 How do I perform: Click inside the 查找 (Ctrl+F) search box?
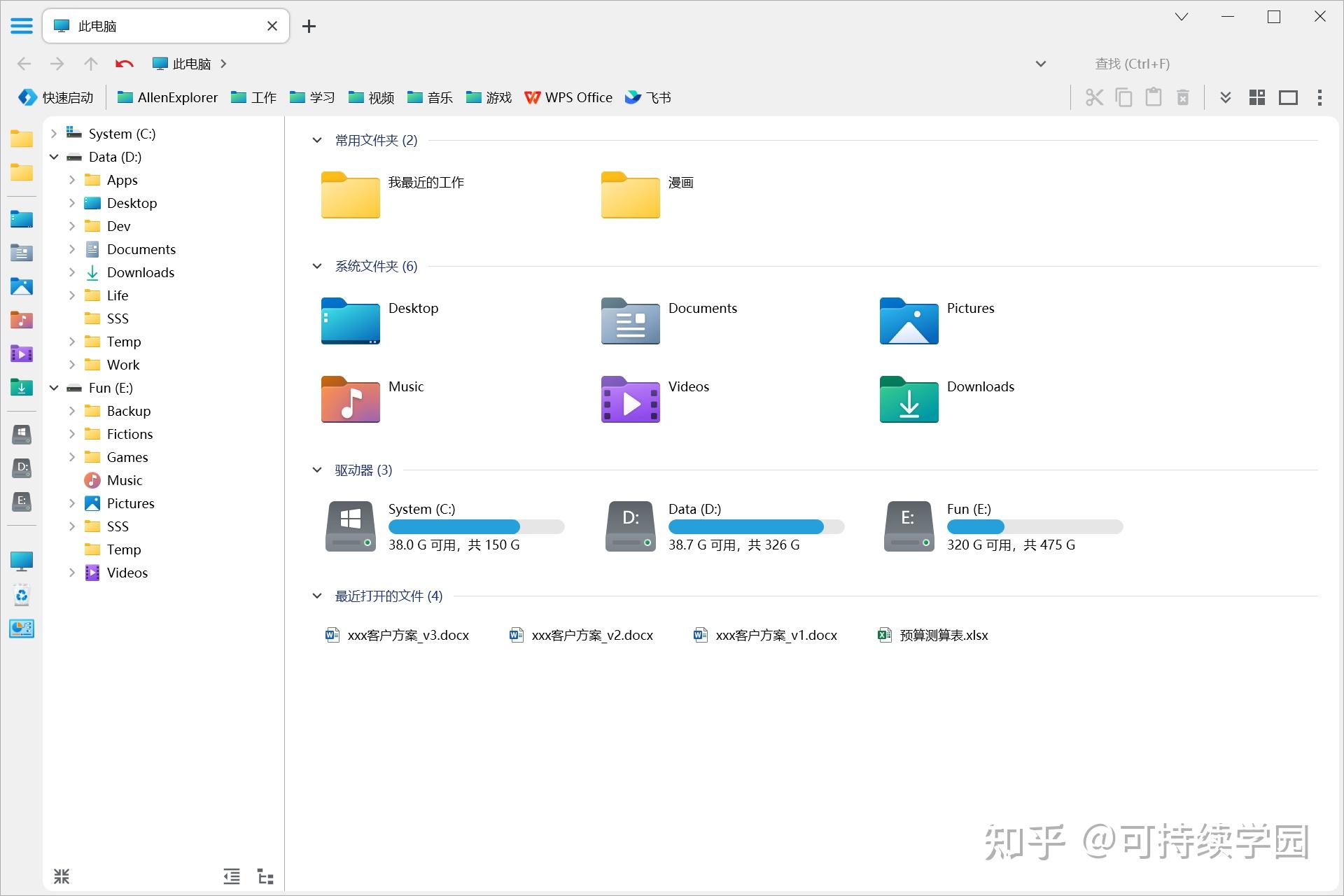point(1131,64)
